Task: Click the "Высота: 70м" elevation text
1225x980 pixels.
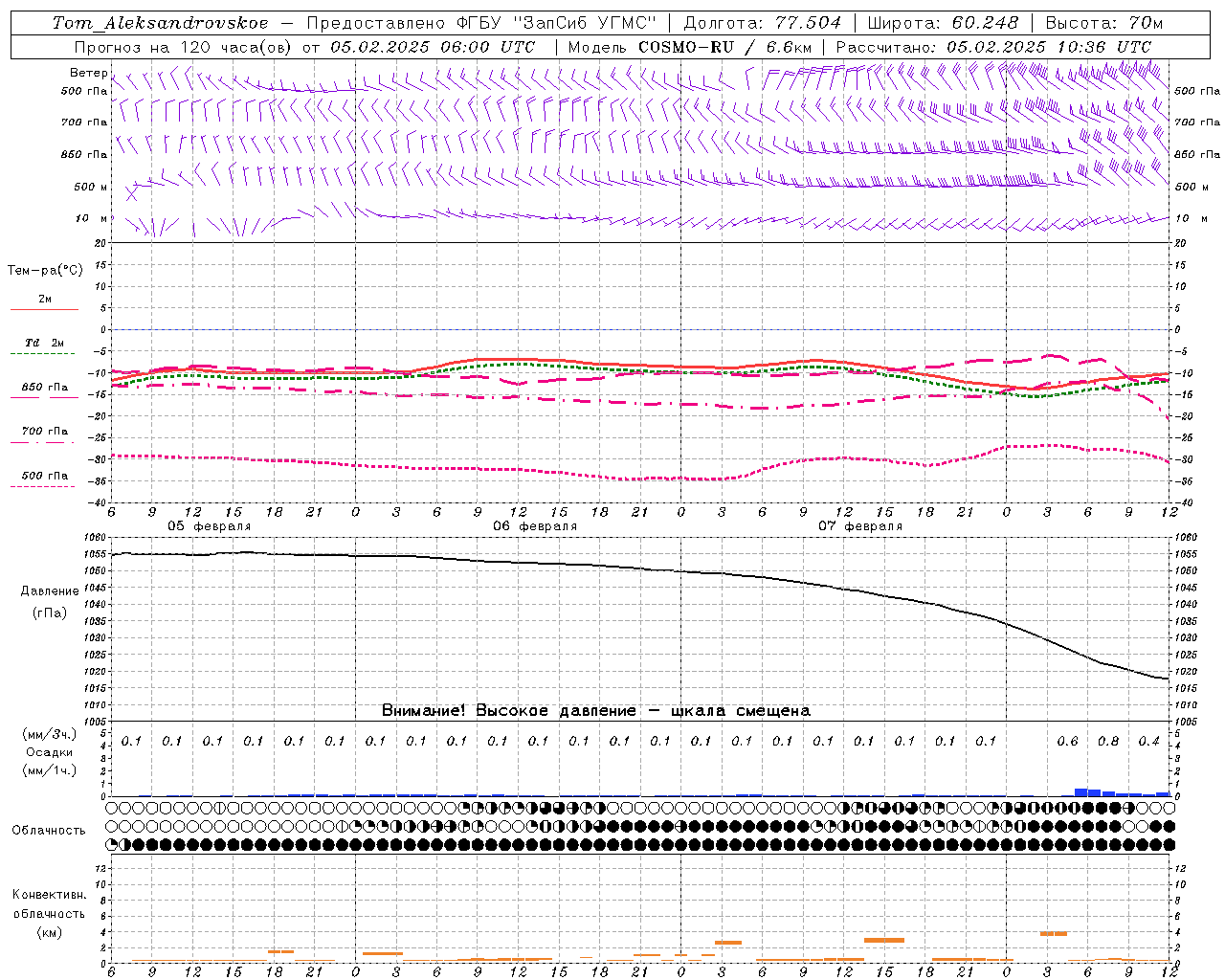Action: [x=1104, y=23]
